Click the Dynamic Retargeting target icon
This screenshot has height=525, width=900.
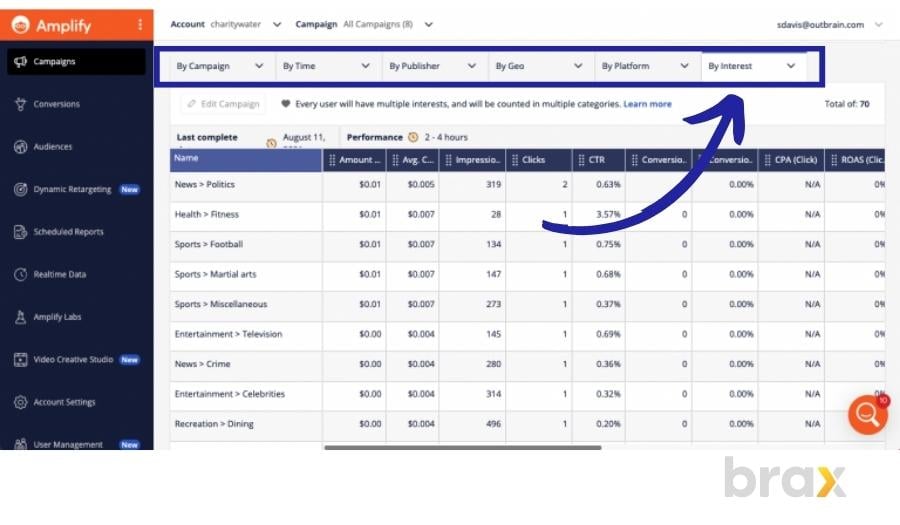[20, 189]
